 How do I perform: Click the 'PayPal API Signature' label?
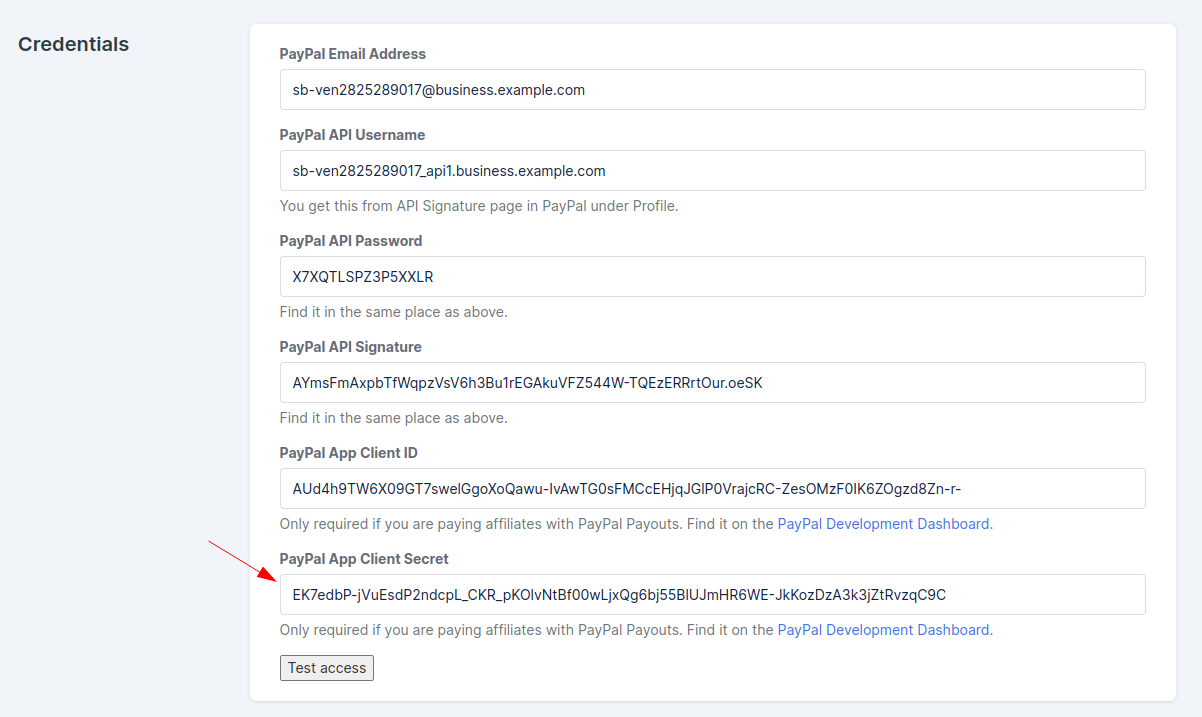tap(351, 347)
